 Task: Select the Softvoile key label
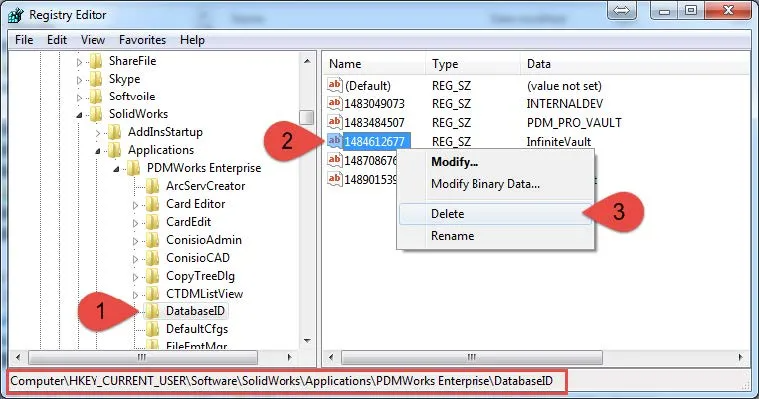[132, 96]
